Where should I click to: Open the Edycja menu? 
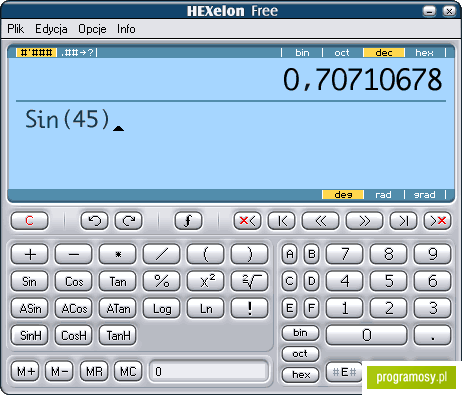click(x=51, y=29)
